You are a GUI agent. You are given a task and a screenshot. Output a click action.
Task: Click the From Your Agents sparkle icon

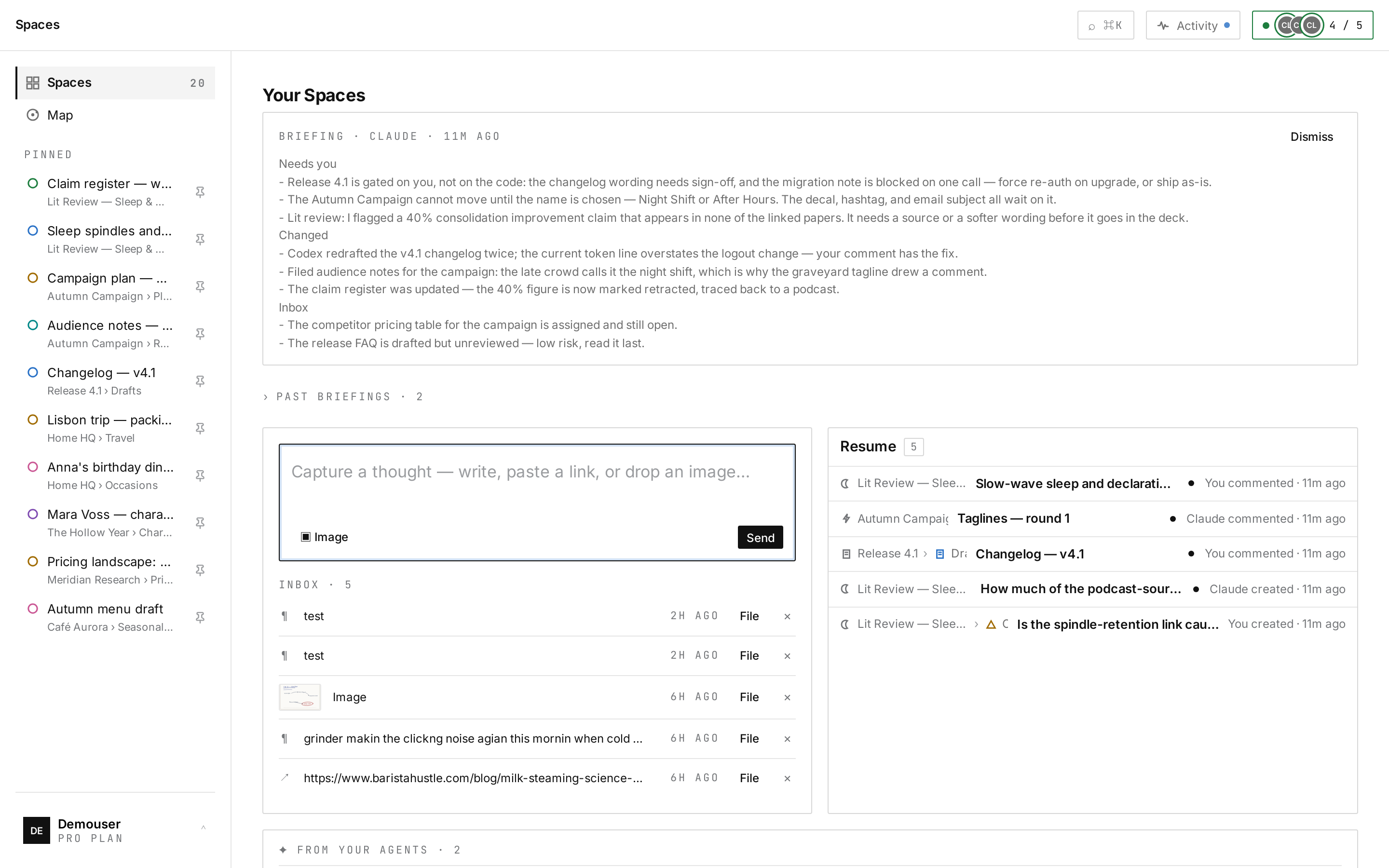coord(283,850)
